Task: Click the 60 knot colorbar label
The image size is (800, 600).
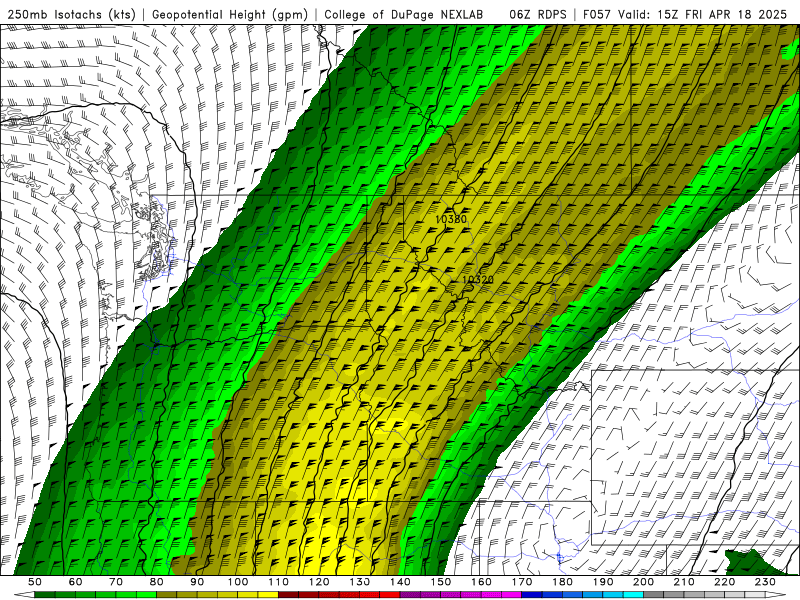Action: (x=76, y=582)
